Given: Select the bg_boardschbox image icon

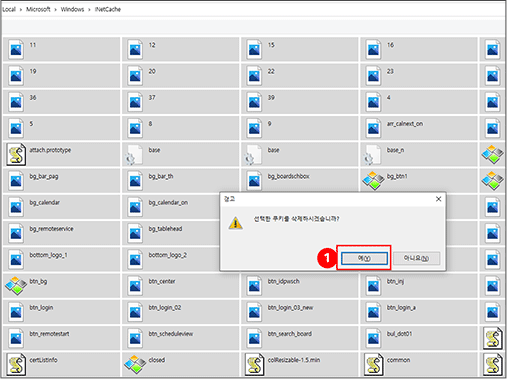Looking at the screenshot, I should [254, 181].
